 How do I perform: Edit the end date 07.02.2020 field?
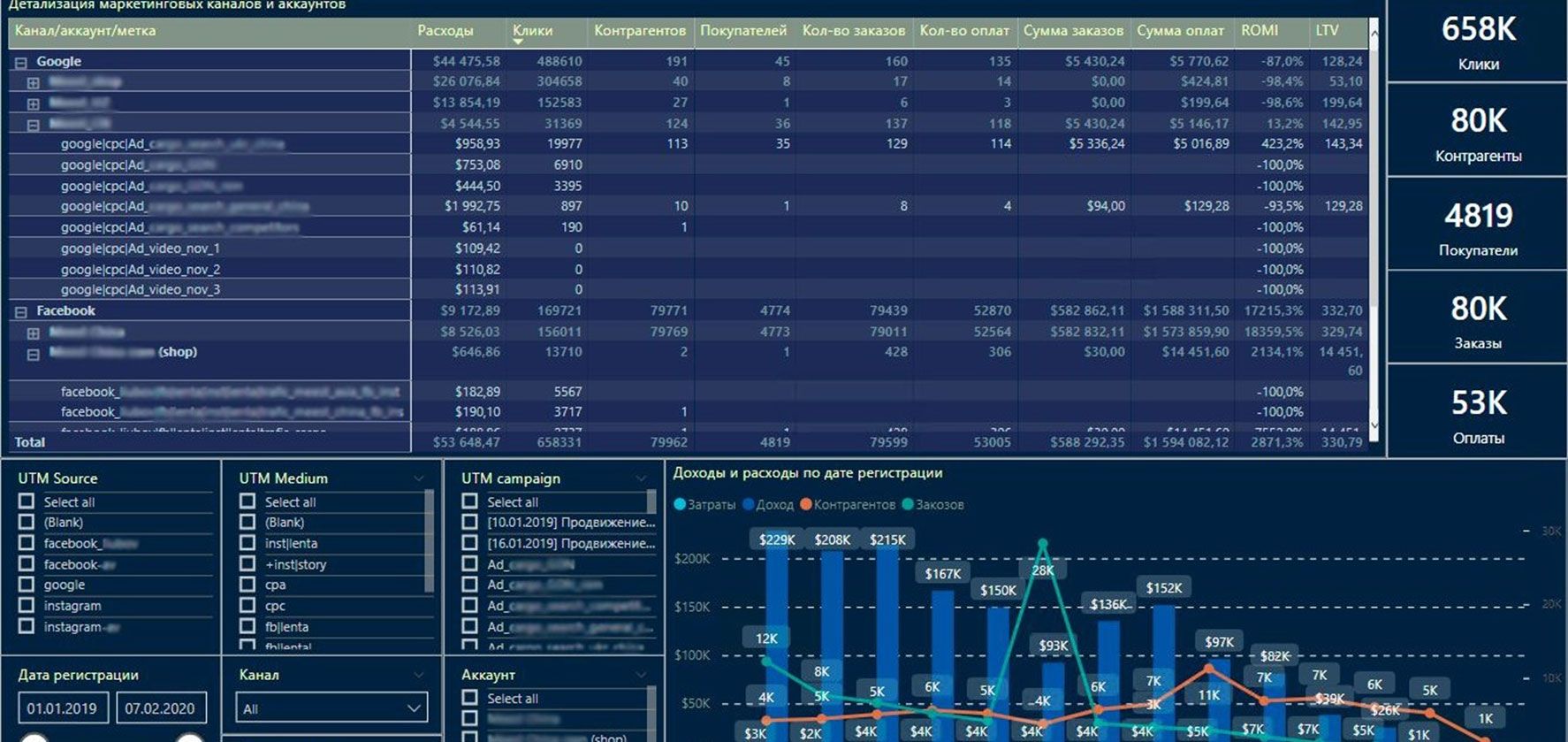[160, 708]
